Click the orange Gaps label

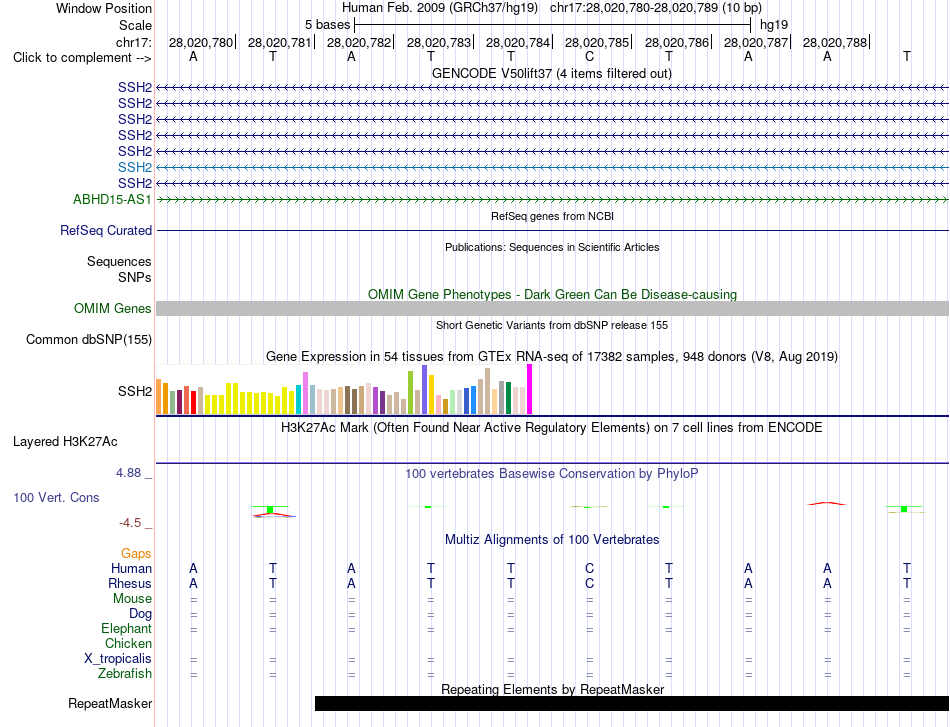pos(136,553)
